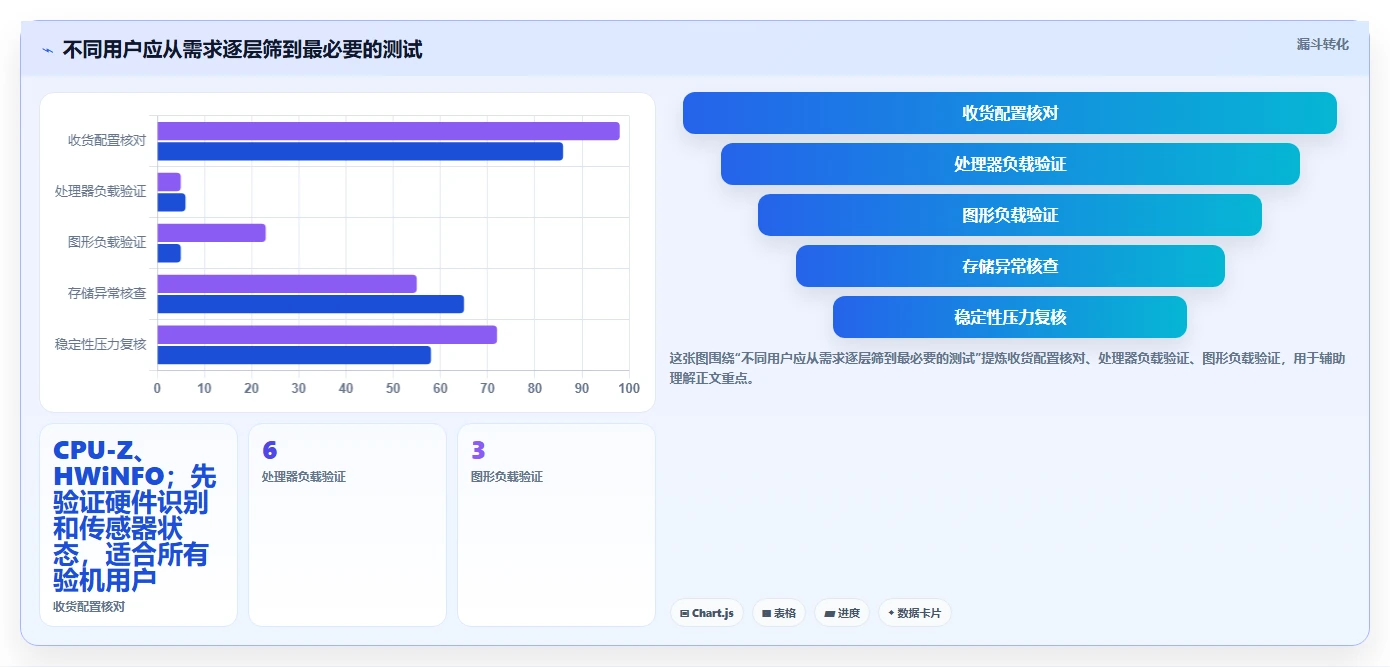Click the chart axis label 存储异常核查
This screenshot has width=1390, height=667.
click(x=107, y=293)
